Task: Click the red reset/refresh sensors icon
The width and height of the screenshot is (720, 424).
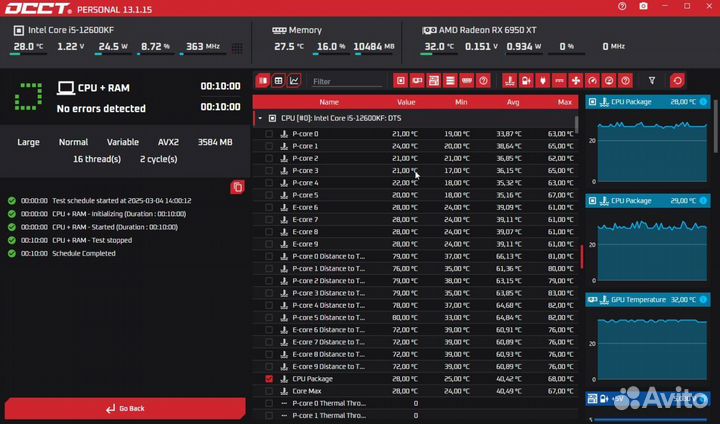Action: tap(677, 80)
